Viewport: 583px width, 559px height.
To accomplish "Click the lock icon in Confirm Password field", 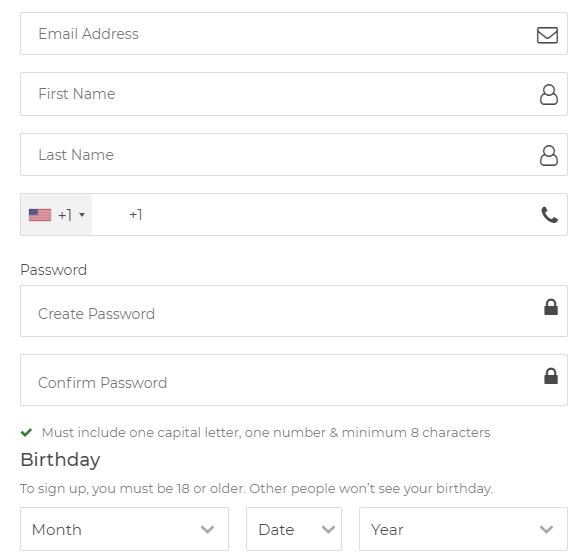I will [551, 376].
